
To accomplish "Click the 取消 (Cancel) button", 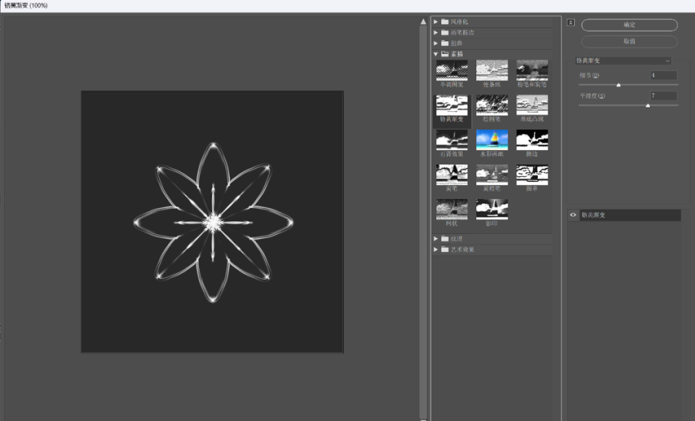I will pyautogui.click(x=629, y=42).
